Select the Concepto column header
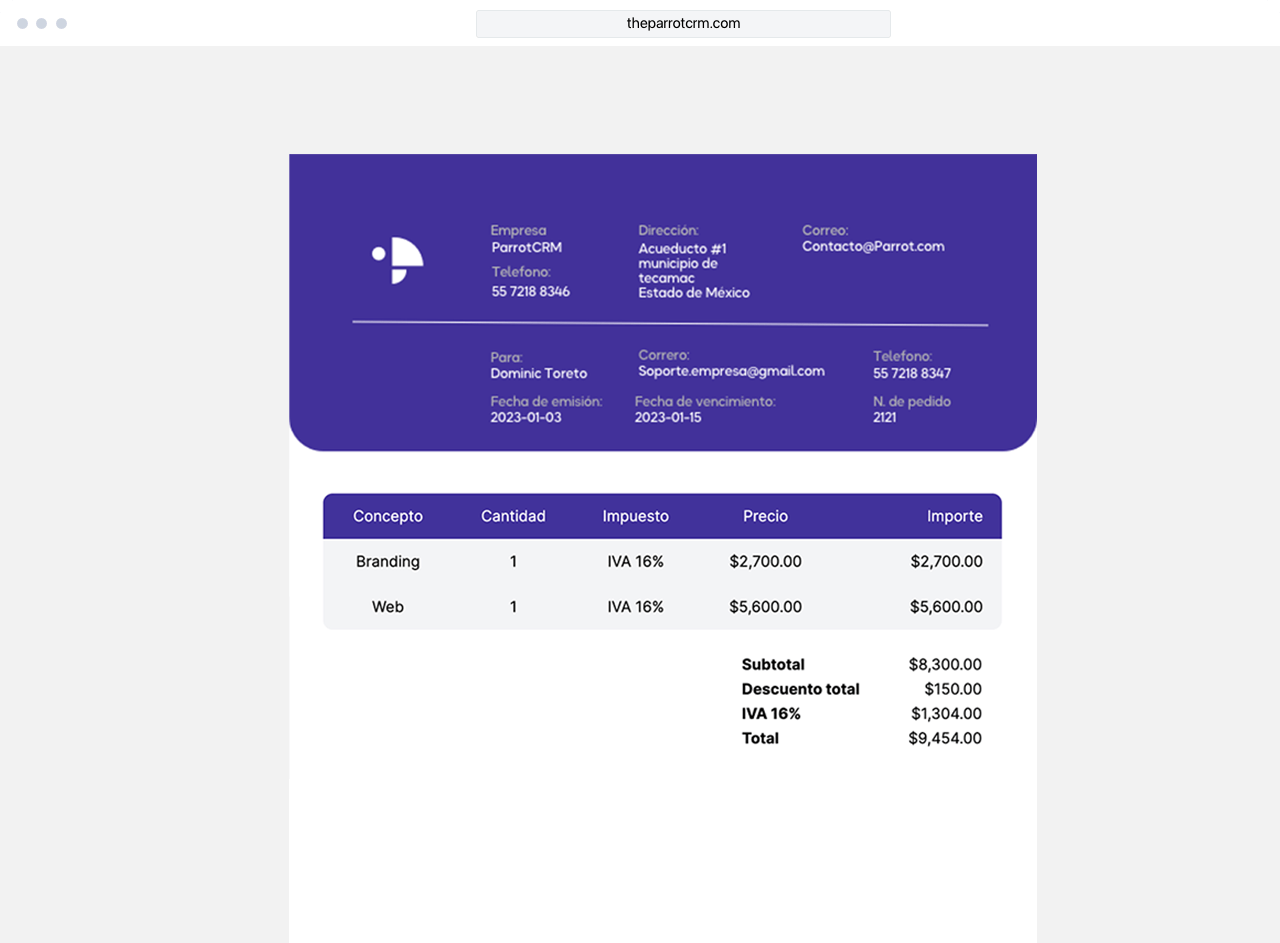 pos(388,516)
